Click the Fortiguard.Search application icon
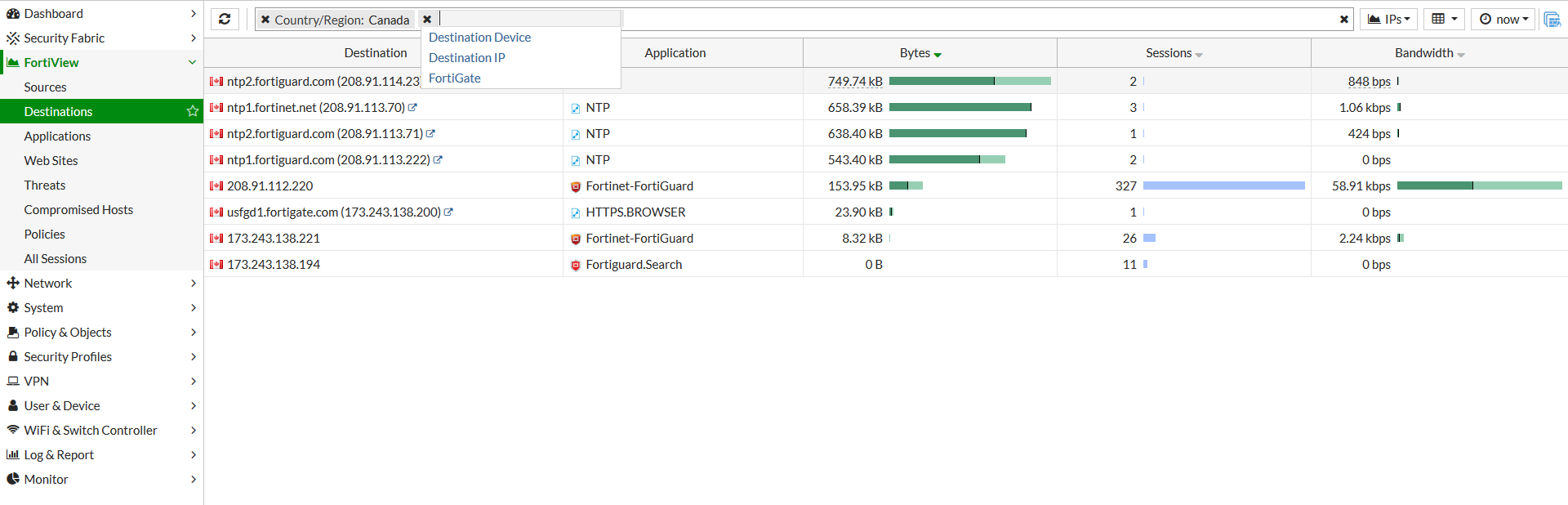Viewport: 1568px width, 505px height. [576, 265]
